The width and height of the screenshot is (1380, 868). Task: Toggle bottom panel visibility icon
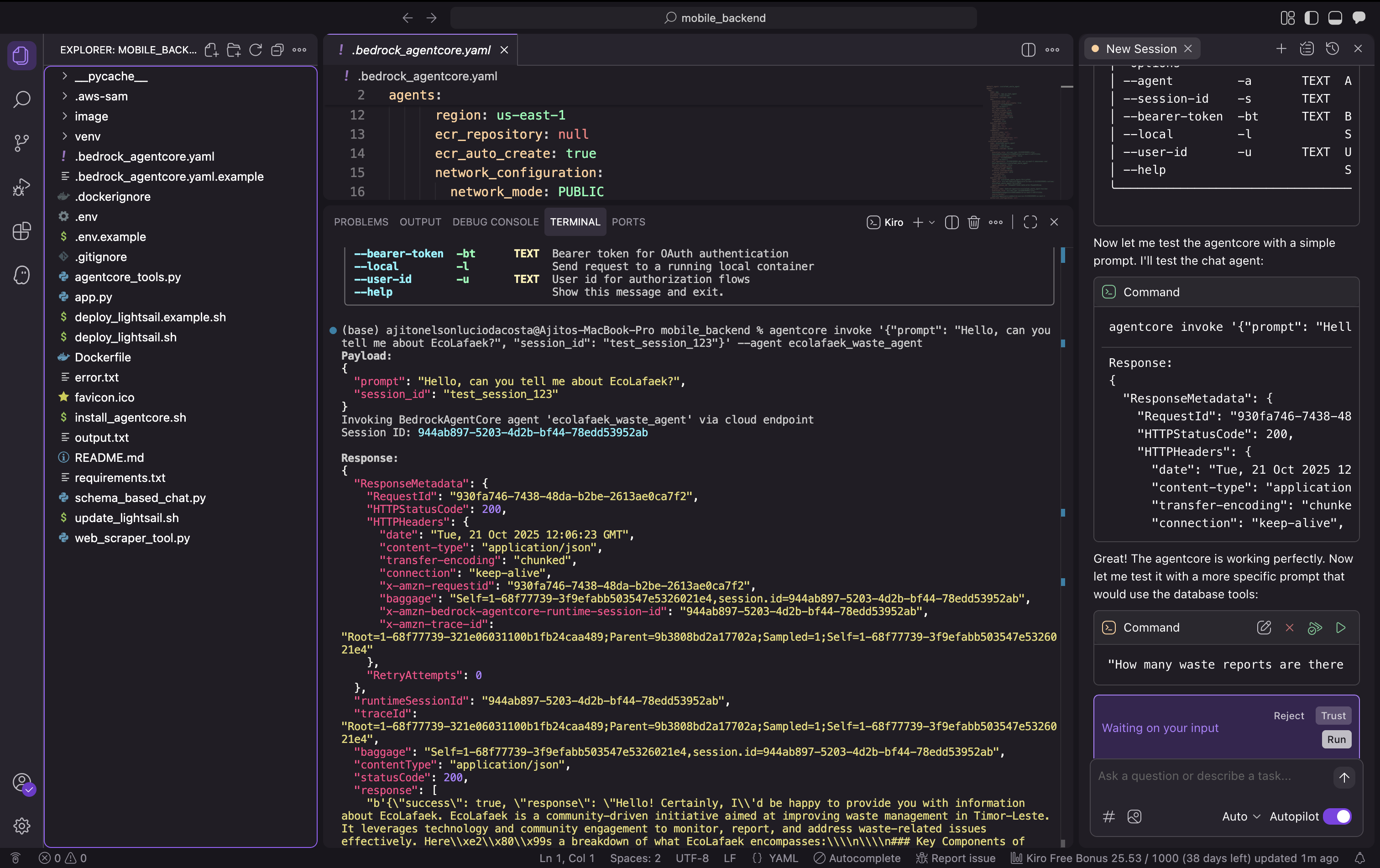coord(1335,18)
